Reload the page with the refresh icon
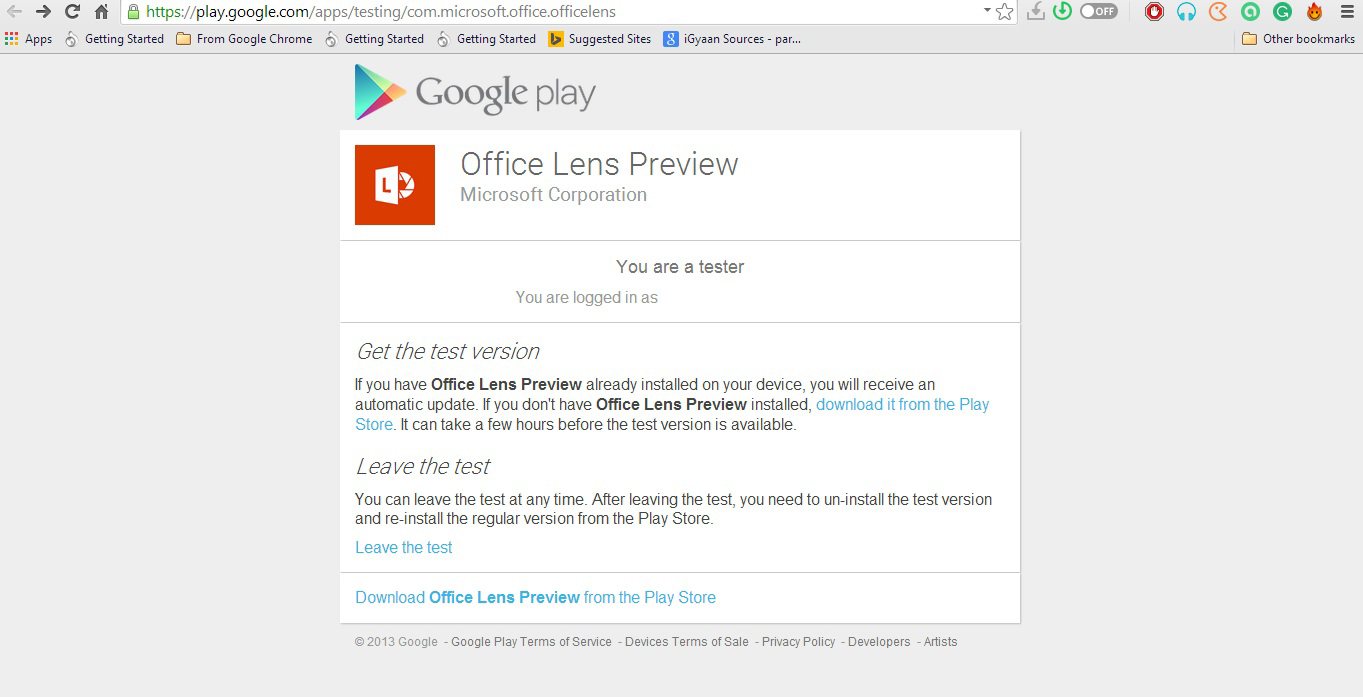This screenshot has width=1363, height=697. (72, 12)
